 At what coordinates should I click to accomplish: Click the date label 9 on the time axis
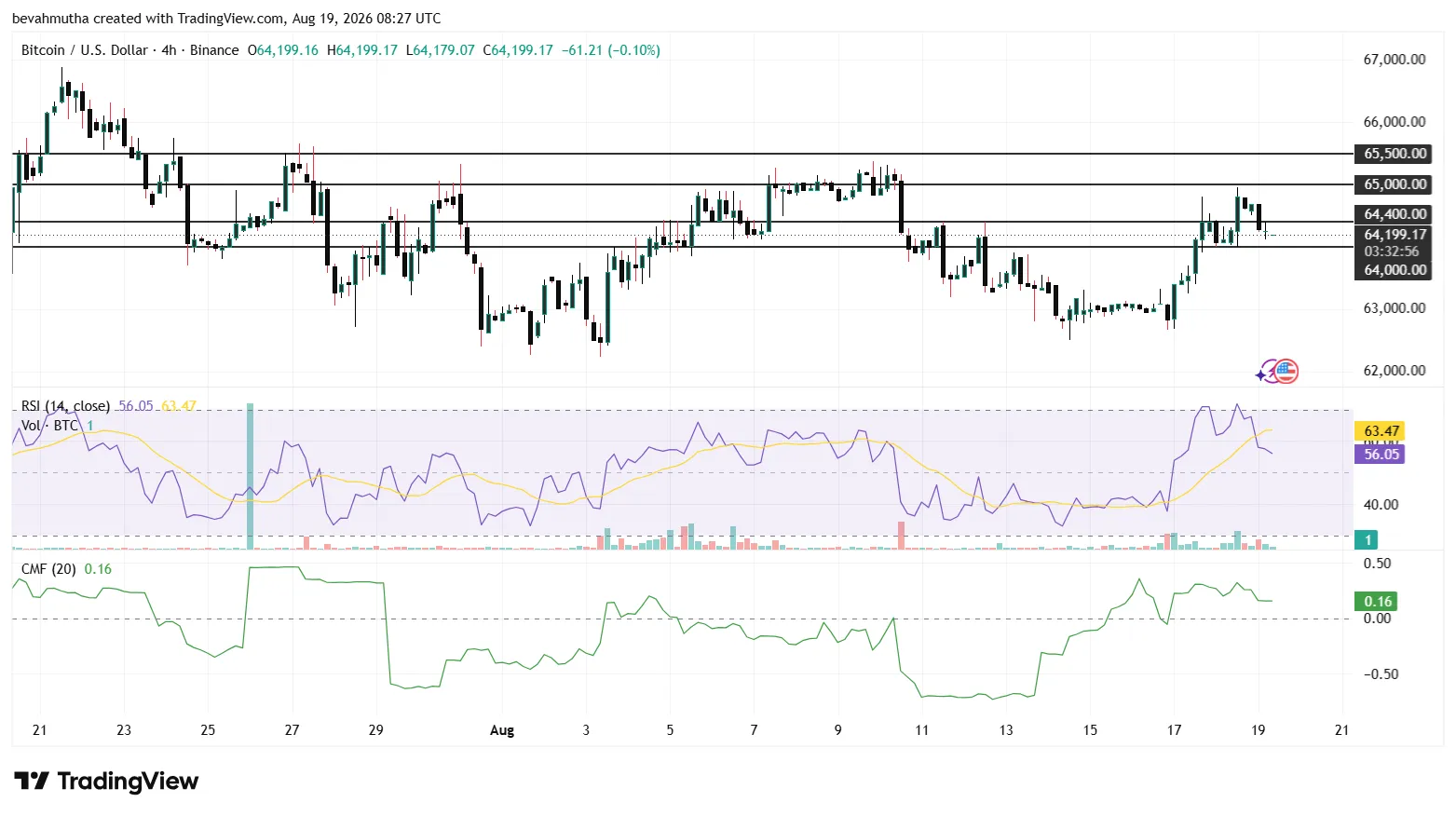tap(837, 730)
